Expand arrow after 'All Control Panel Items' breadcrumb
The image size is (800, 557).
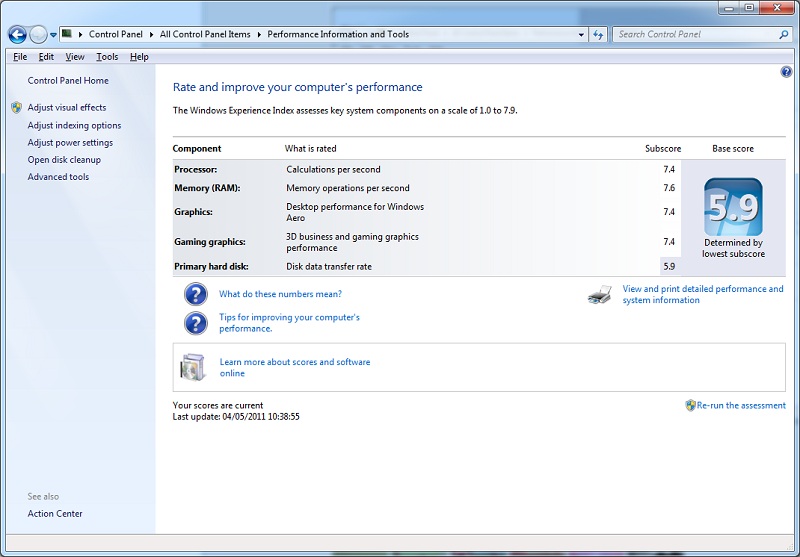pos(259,34)
